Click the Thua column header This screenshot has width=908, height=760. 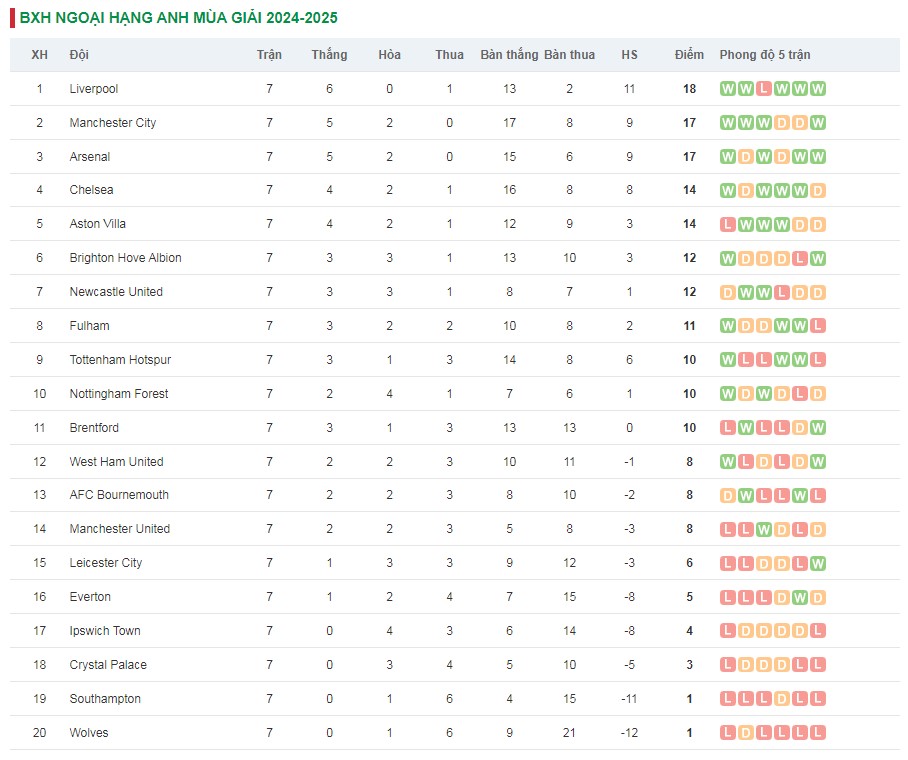tap(449, 54)
